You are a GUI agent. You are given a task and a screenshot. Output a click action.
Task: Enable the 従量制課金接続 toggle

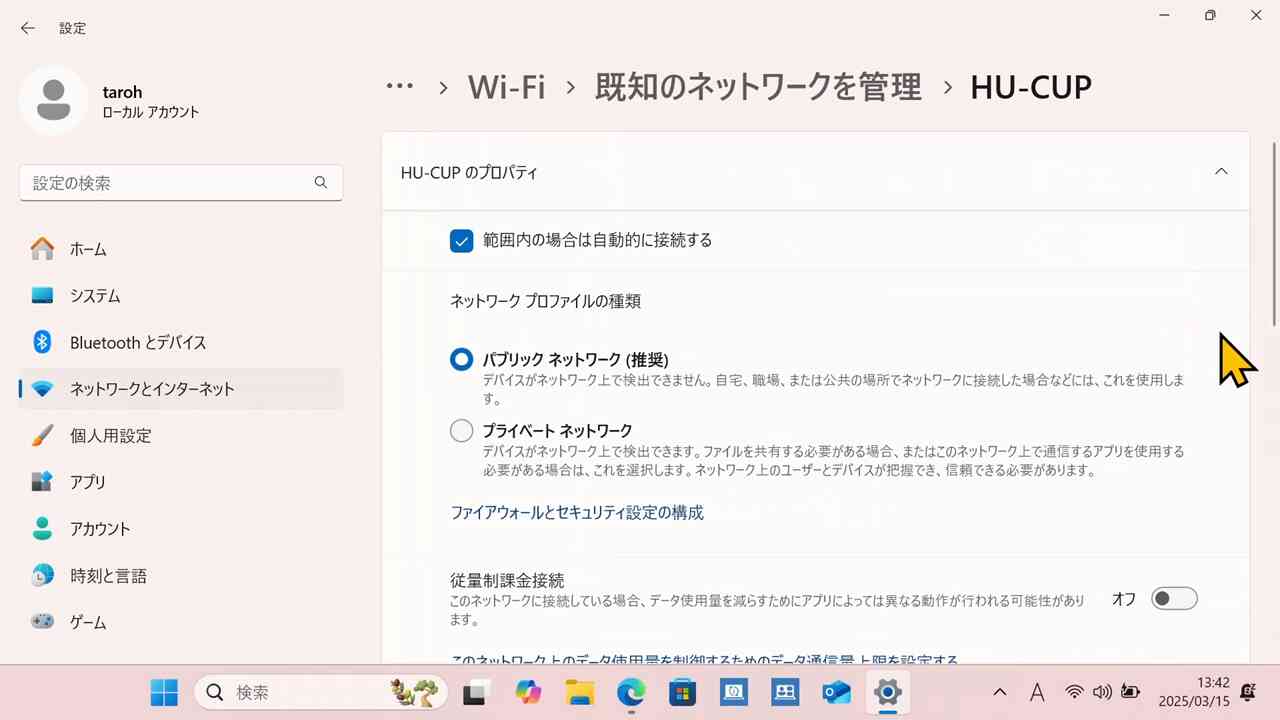pos(1173,598)
